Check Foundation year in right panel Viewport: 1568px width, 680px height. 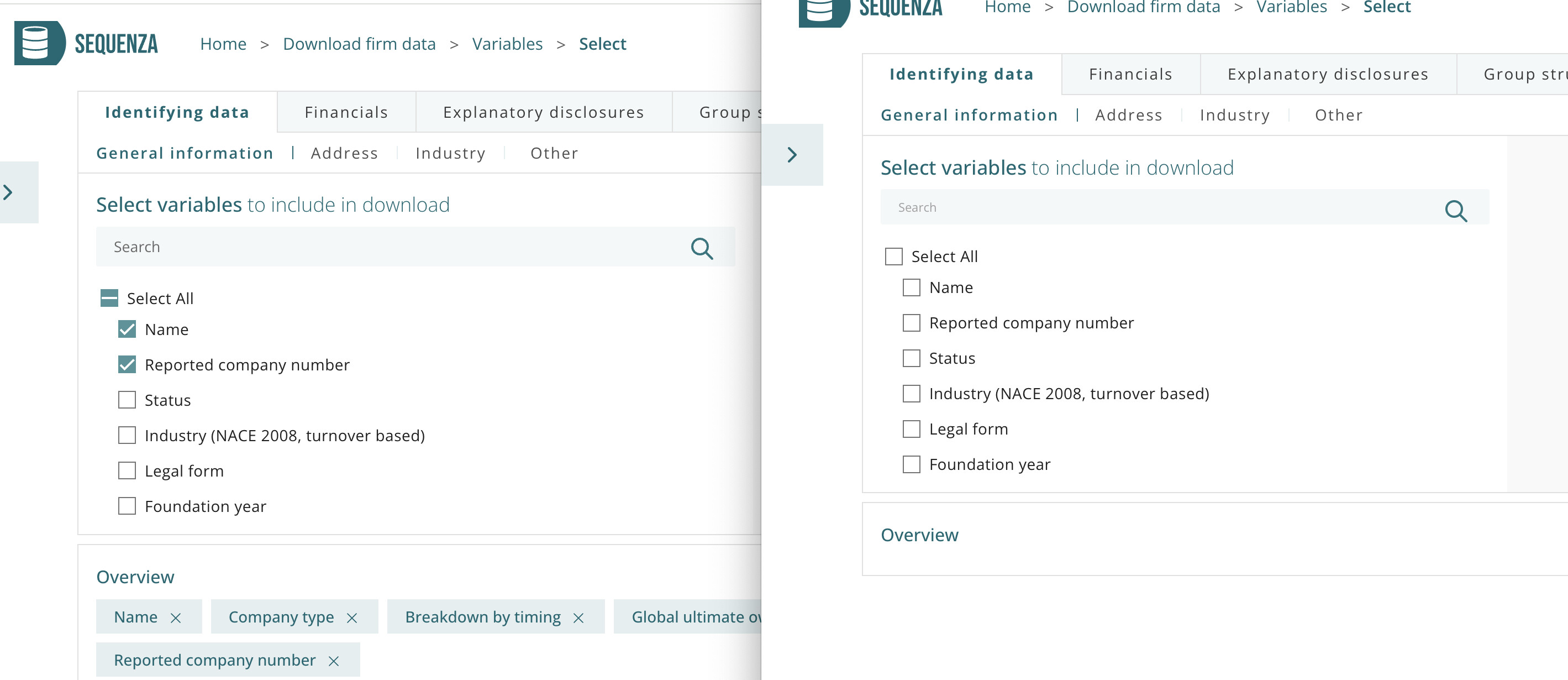click(911, 465)
